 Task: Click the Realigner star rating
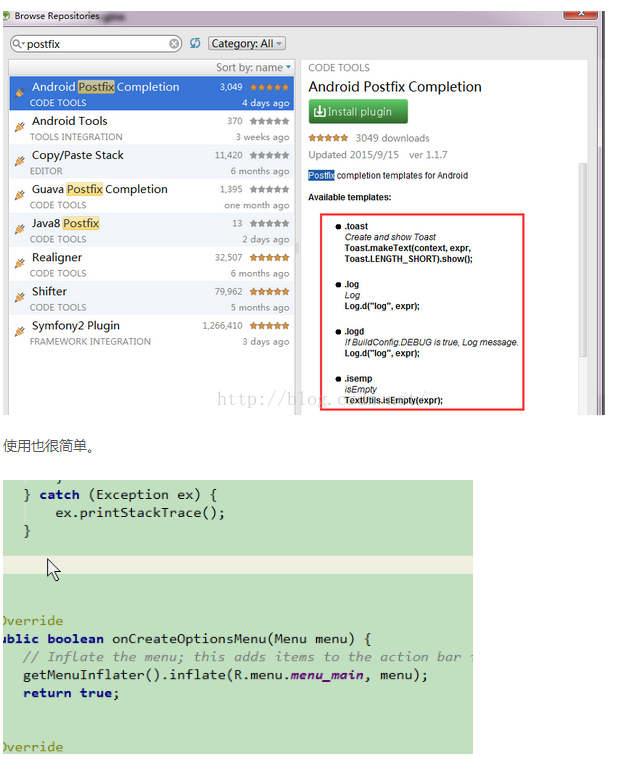(x=269, y=257)
